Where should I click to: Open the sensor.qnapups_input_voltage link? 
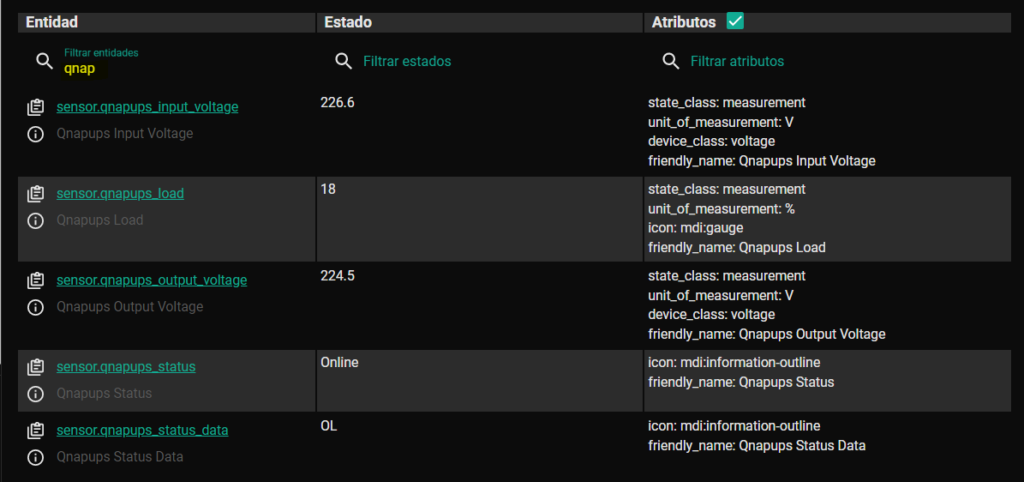pyautogui.click(x=147, y=107)
